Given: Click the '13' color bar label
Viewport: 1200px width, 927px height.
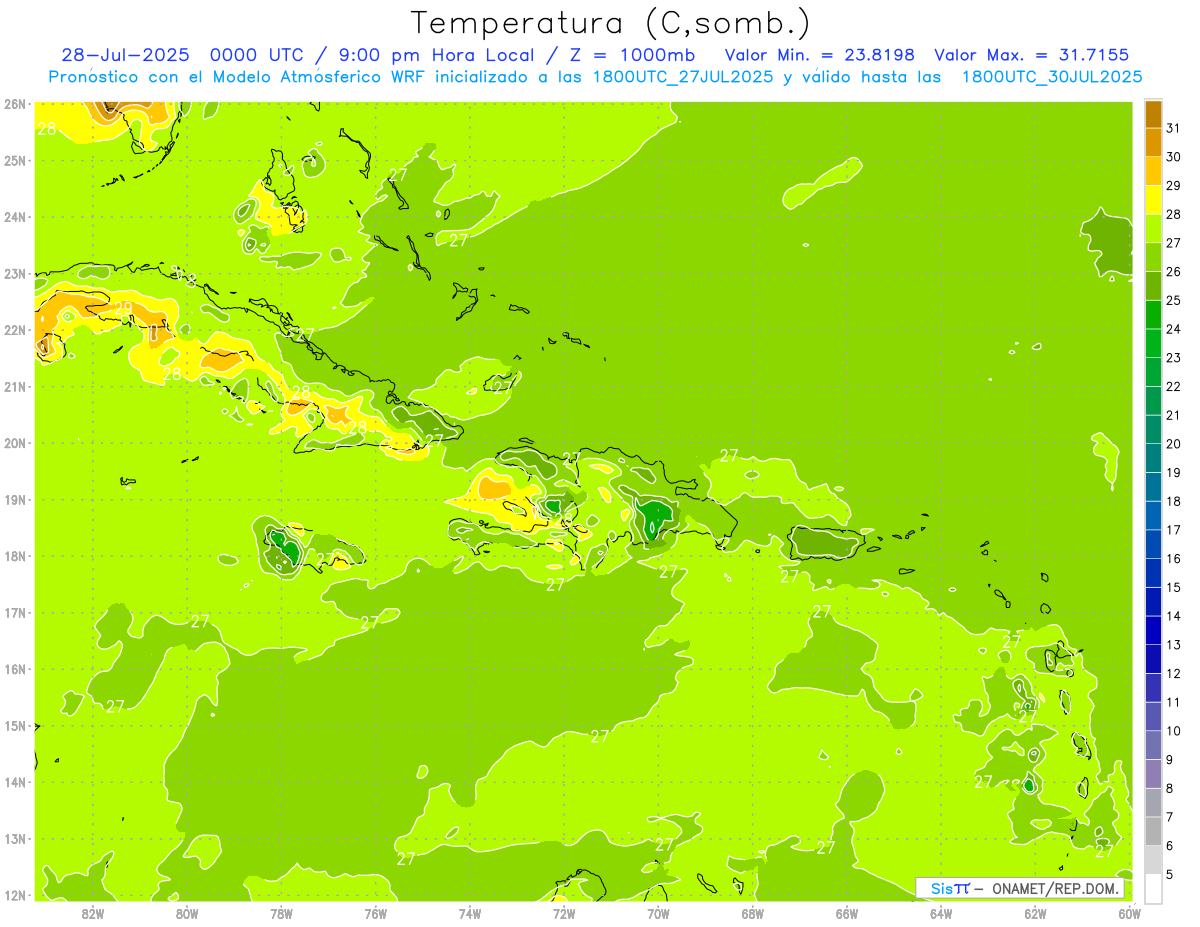Looking at the screenshot, I should pyautogui.click(x=1174, y=645).
